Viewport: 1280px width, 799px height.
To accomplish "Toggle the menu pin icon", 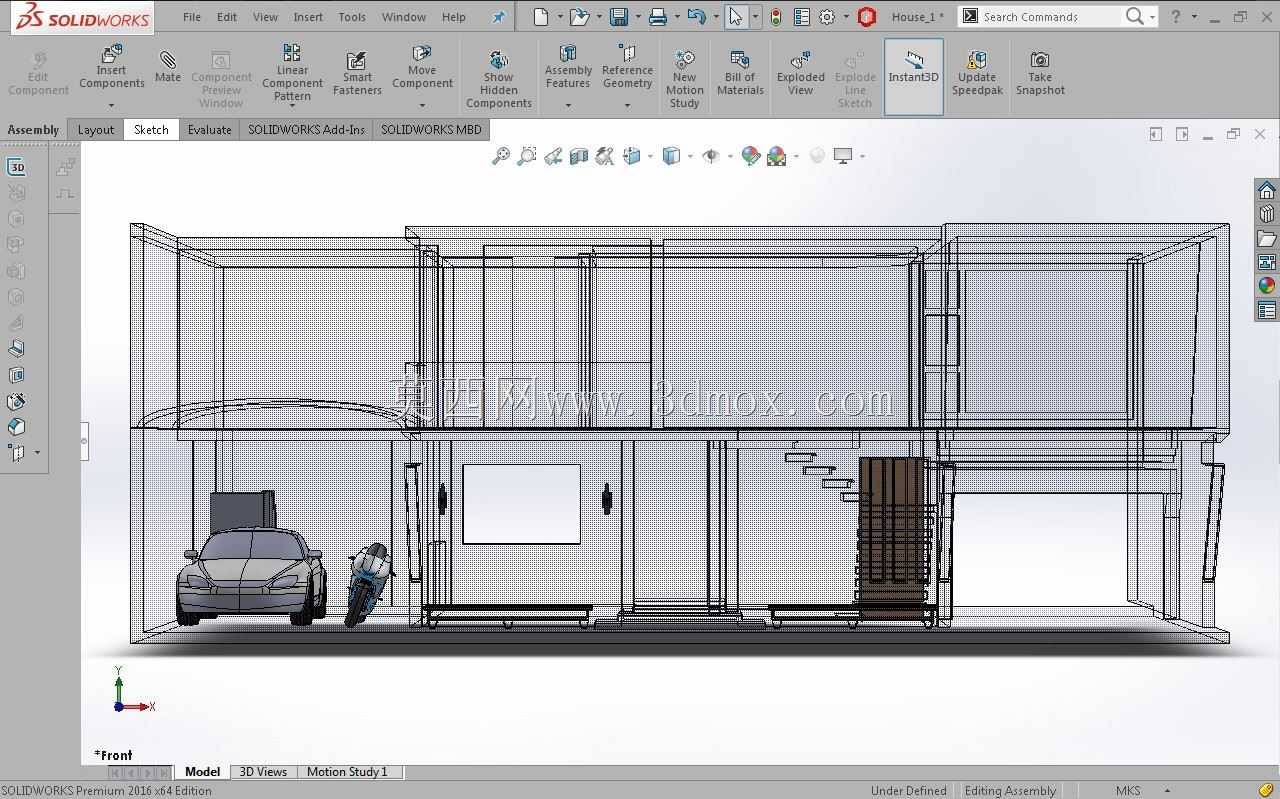I will pos(498,17).
